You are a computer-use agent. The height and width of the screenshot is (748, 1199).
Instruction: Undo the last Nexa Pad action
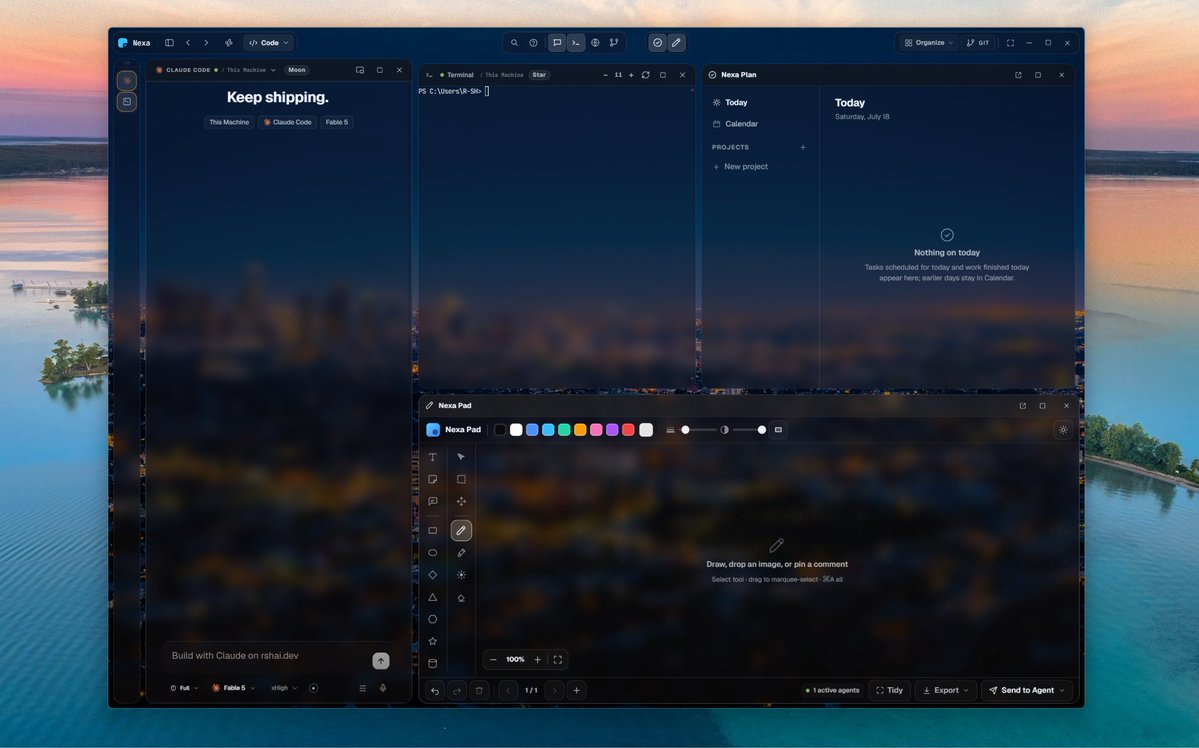(x=434, y=691)
